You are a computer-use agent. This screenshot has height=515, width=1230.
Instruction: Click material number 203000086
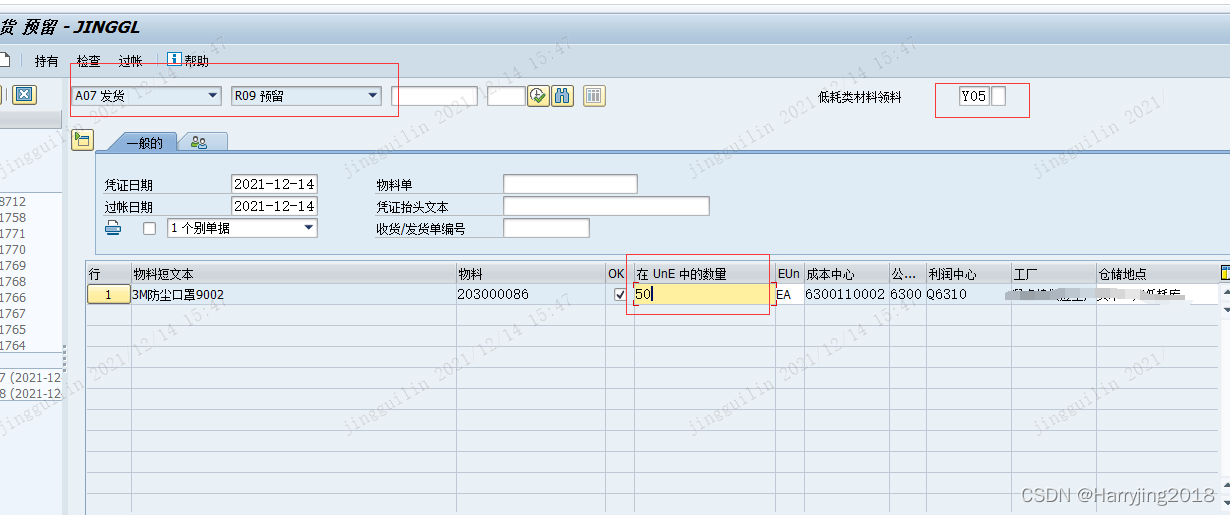coord(530,294)
